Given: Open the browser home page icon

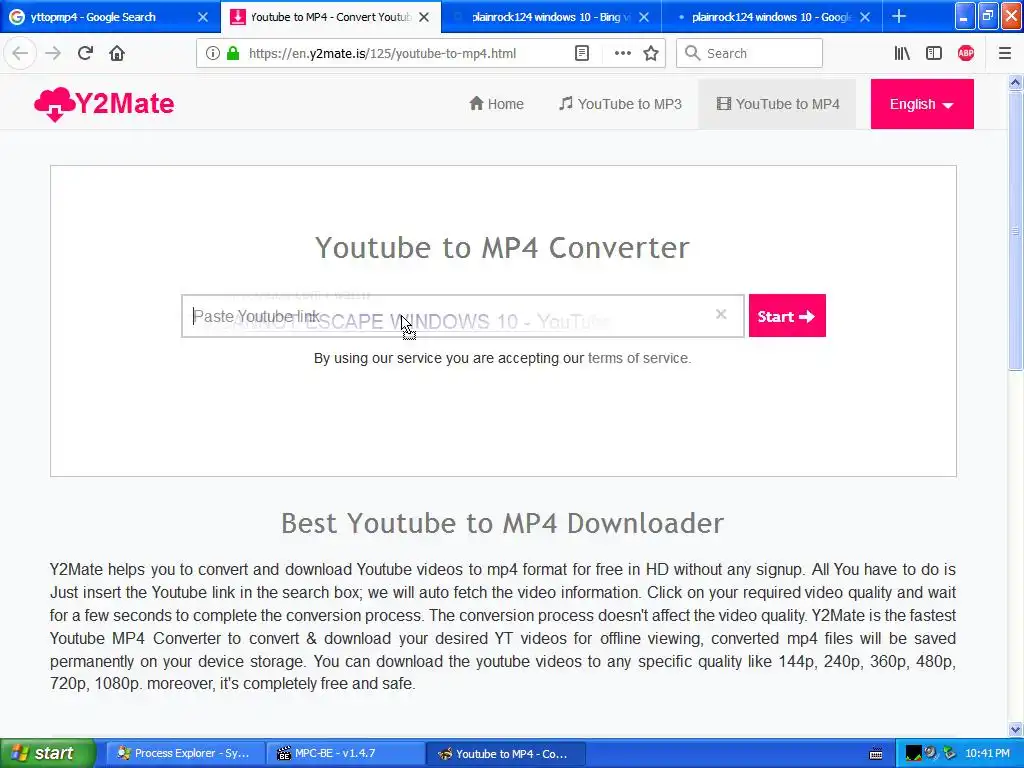Looking at the screenshot, I should 117,53.
